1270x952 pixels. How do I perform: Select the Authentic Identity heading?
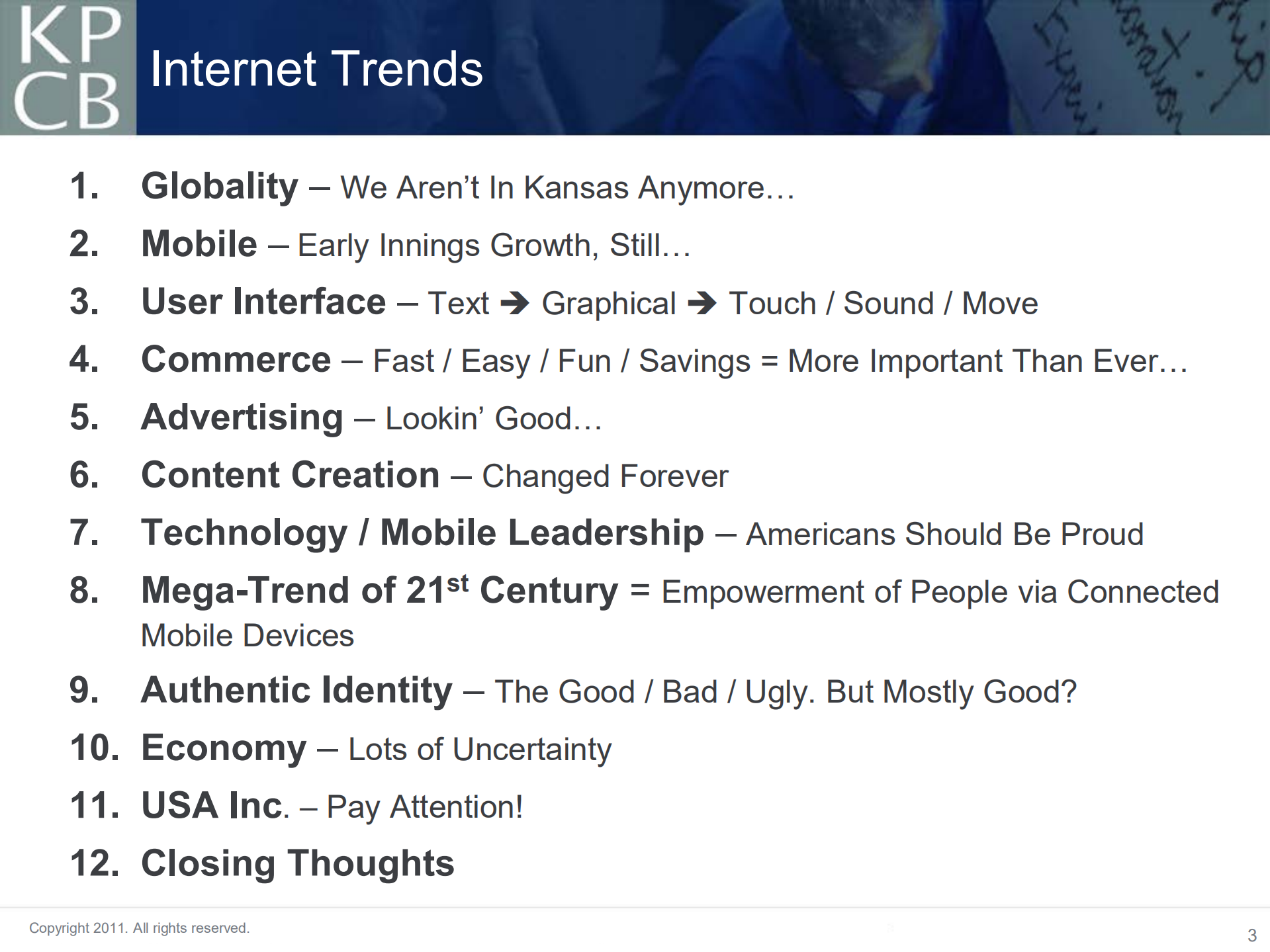click(296, 691)
